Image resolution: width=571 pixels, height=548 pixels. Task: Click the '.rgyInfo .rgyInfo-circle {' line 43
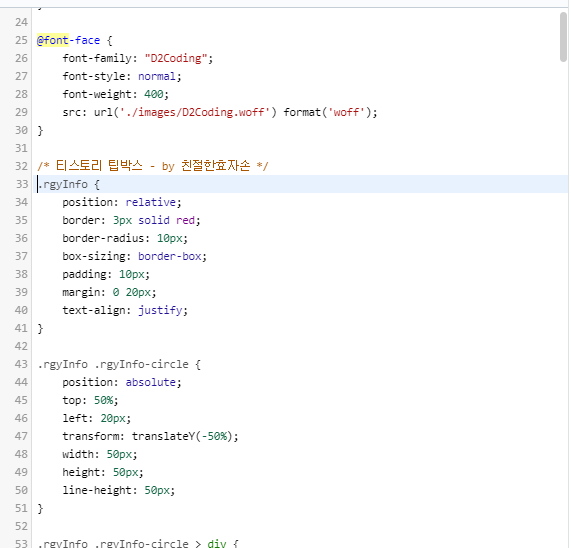(119, 364)
